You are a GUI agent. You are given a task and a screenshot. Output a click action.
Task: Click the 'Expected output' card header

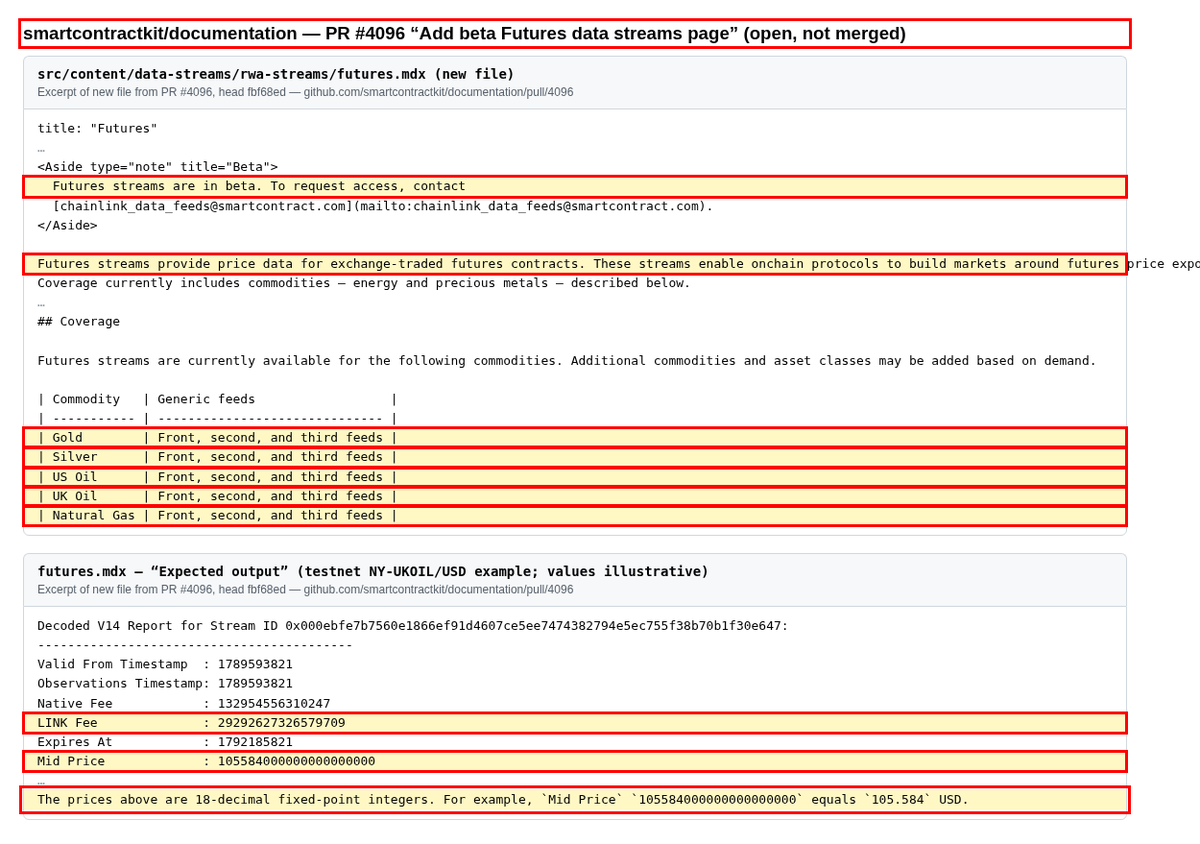click(x=373, y=571)
